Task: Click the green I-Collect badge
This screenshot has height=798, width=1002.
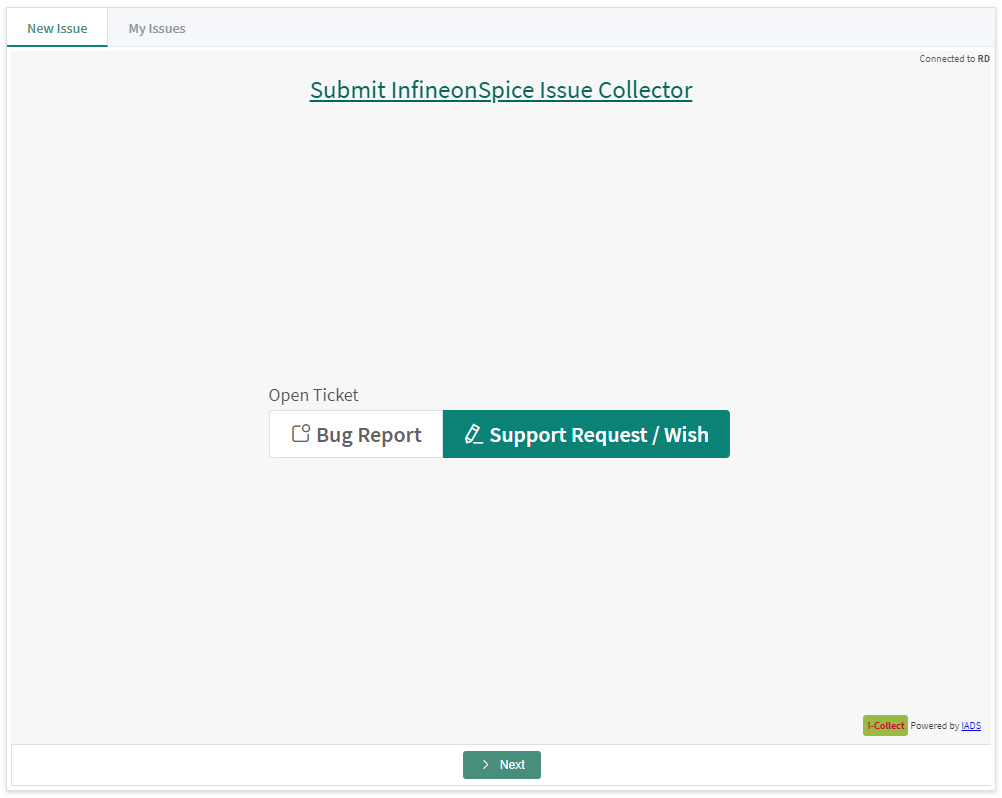Action: coord(885,725)
